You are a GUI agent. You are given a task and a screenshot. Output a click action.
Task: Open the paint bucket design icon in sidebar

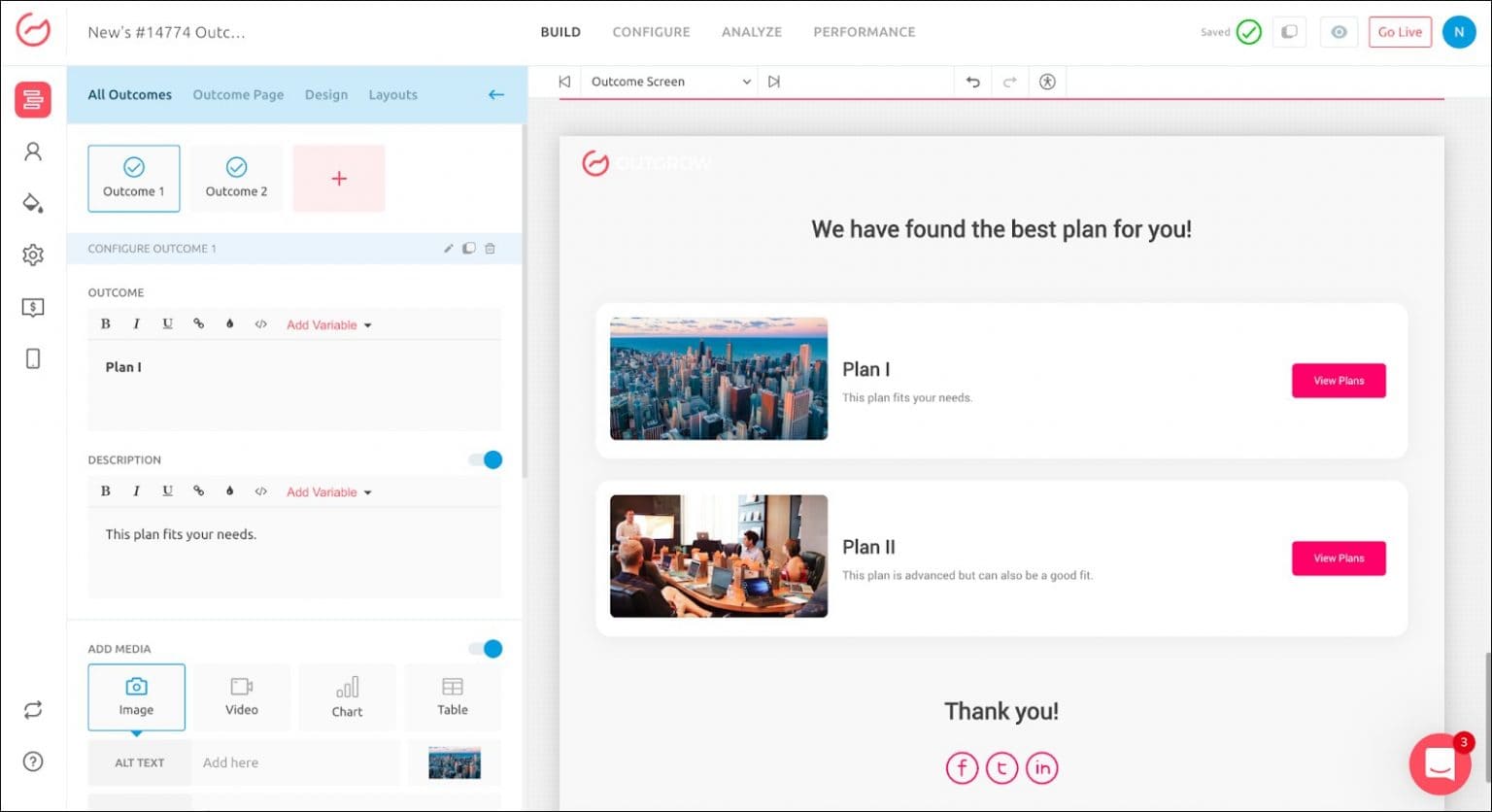coord(33,203)
